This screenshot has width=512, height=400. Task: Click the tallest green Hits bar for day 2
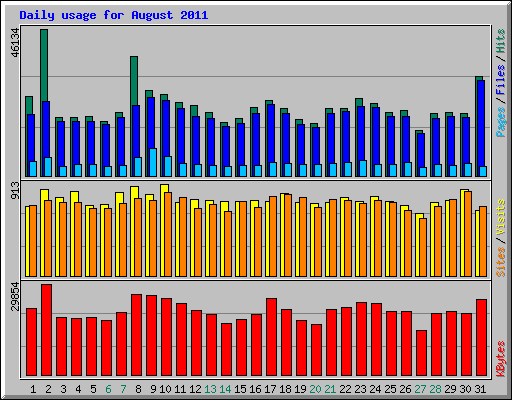point(44,65)
